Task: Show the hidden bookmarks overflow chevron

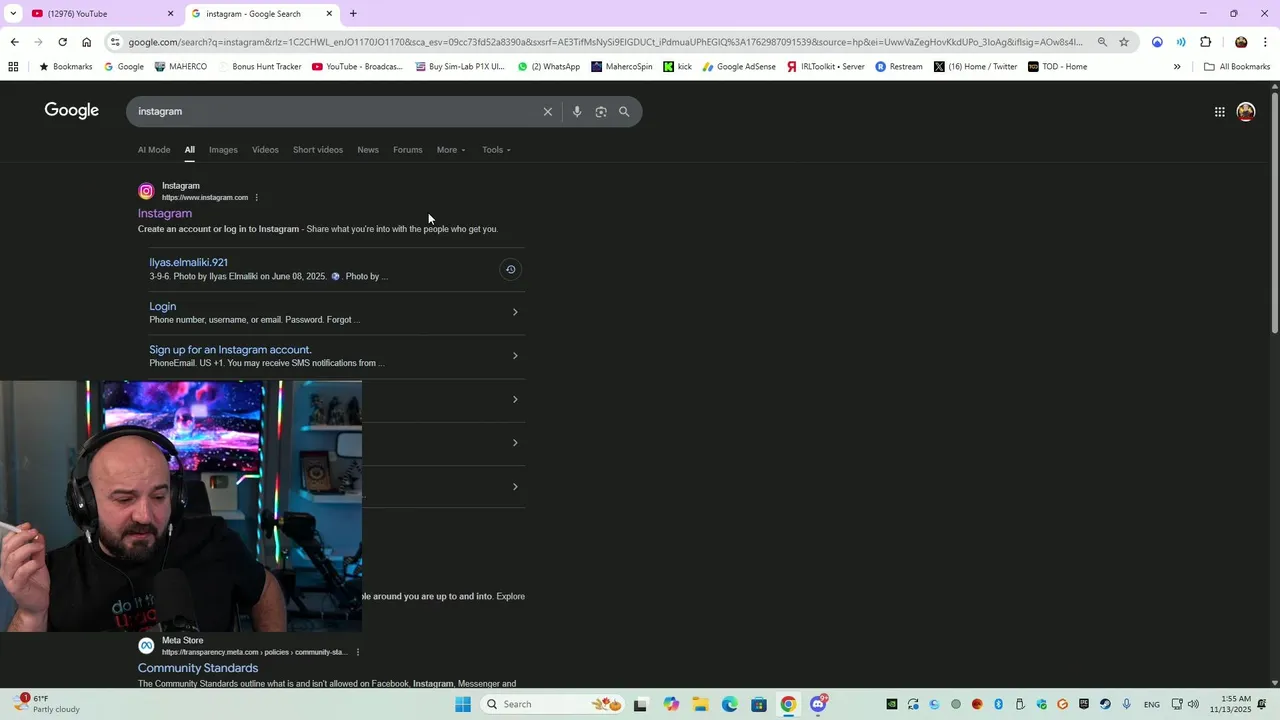Action: (x=1177, y=67)
